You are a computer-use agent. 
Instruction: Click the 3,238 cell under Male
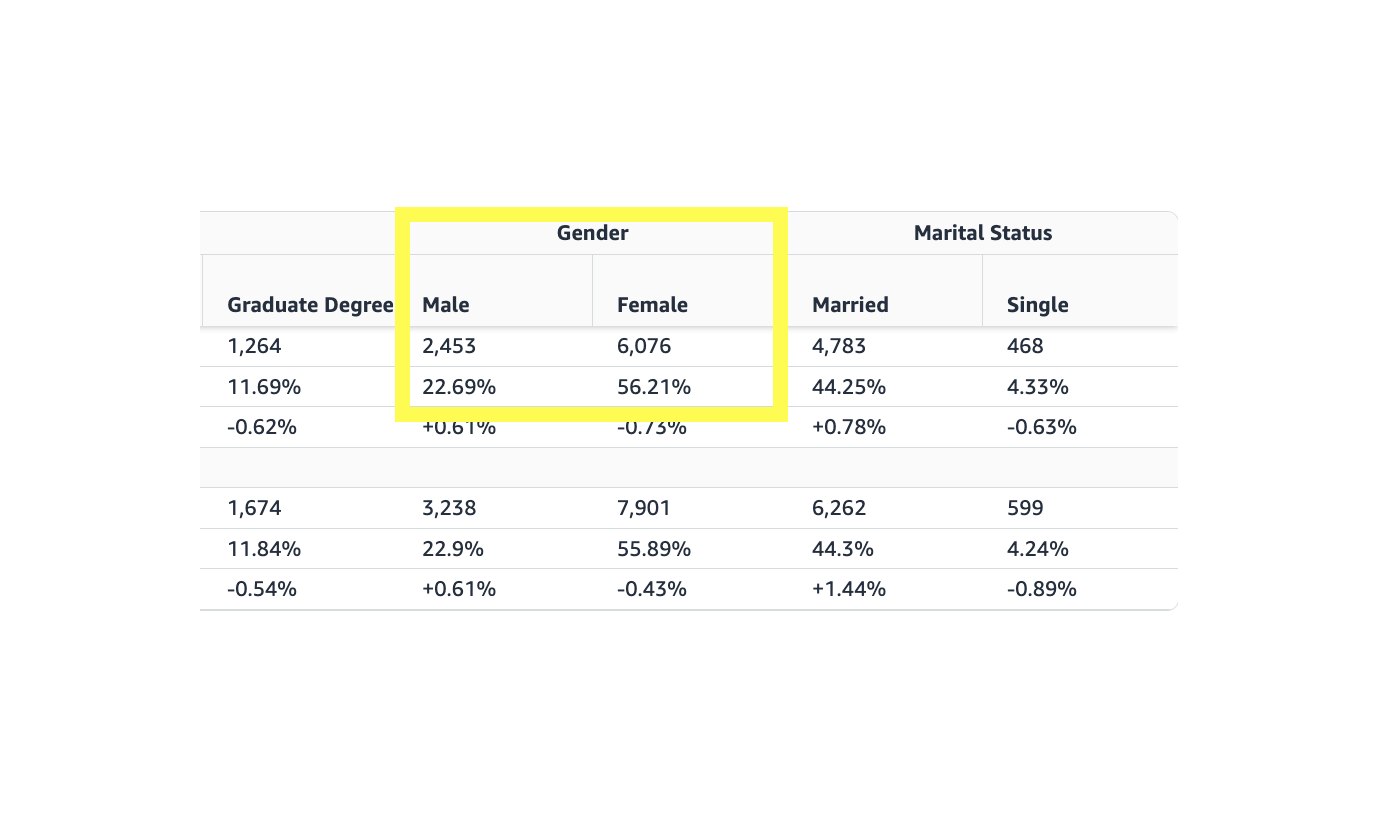[x=449, y=508]
